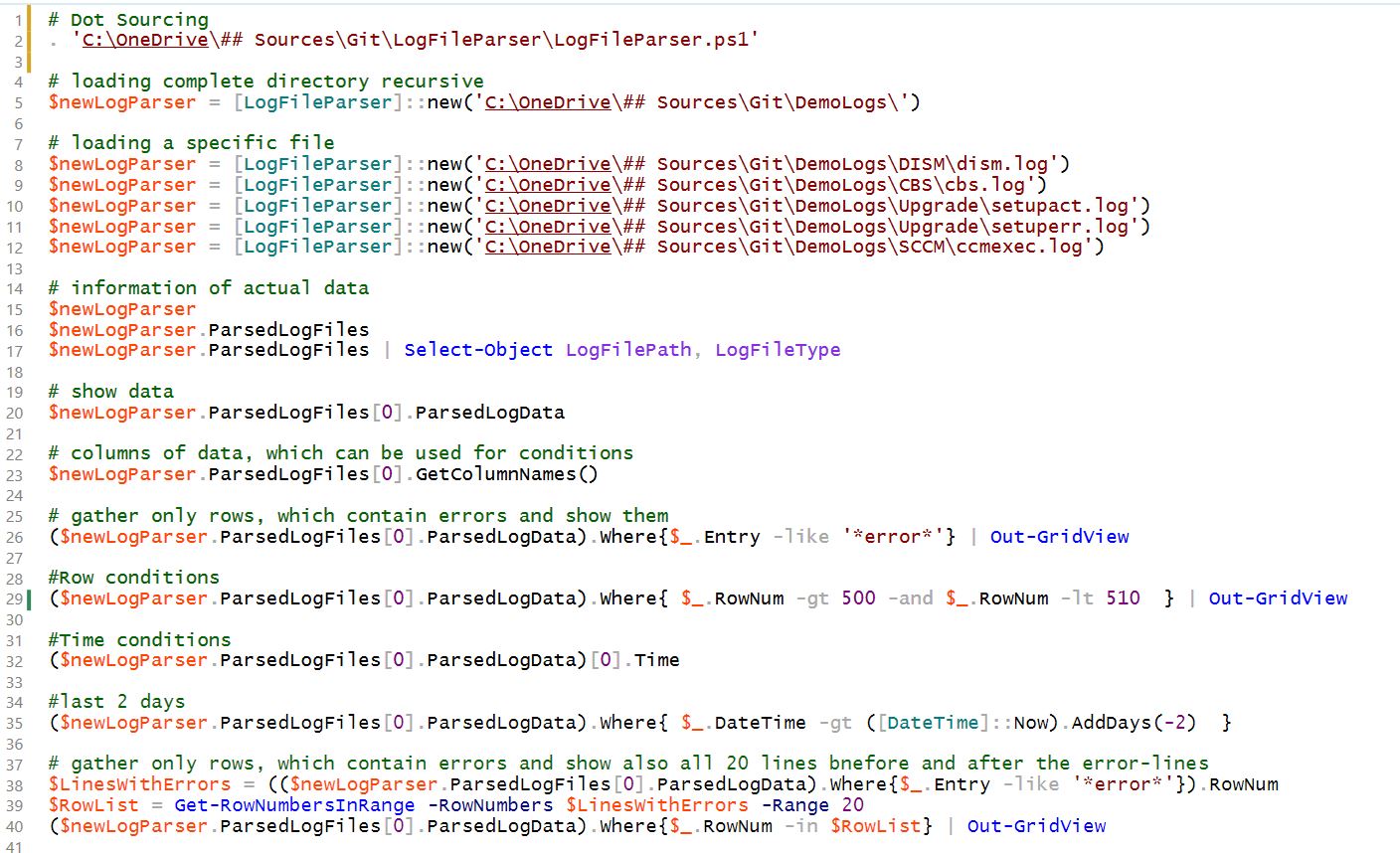Select the LogFileParser.ps1 file name in line 2
Image resolution: width=1400 pixels, height=853 pixels.
pyautogui.click(x=650, y=40)
